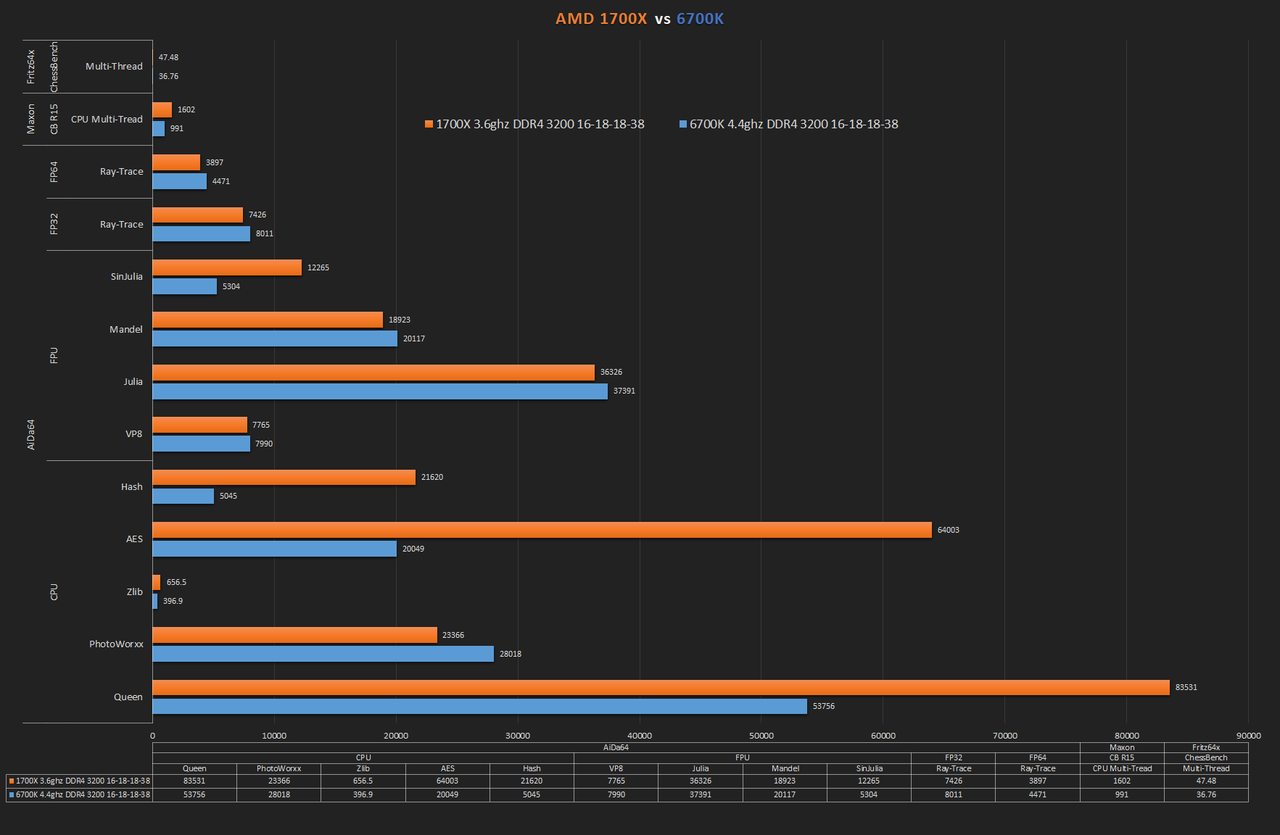The image size is (1280, 835).
Task: Pick the blue PhotoWorxx bar labeled 28018
Action: (322, 653)
